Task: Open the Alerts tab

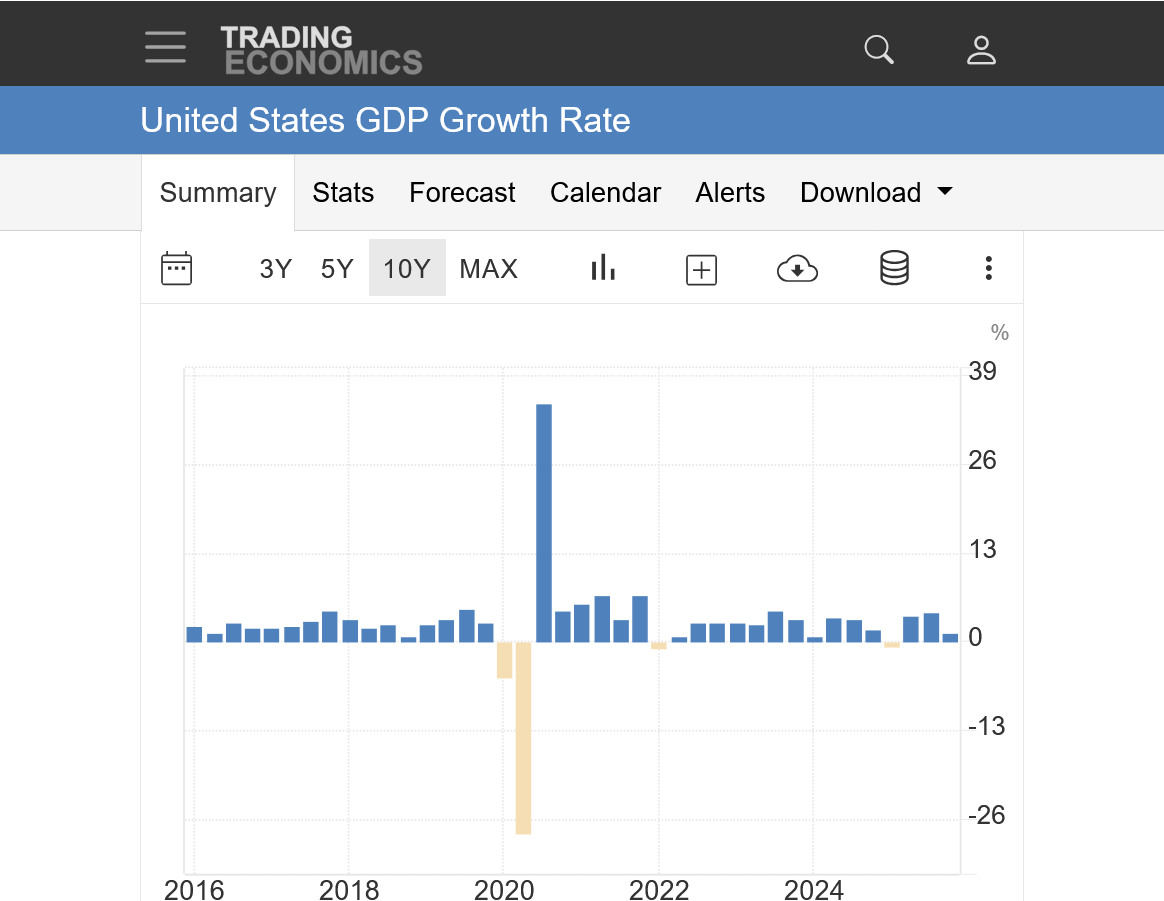Action: point(730,192)
